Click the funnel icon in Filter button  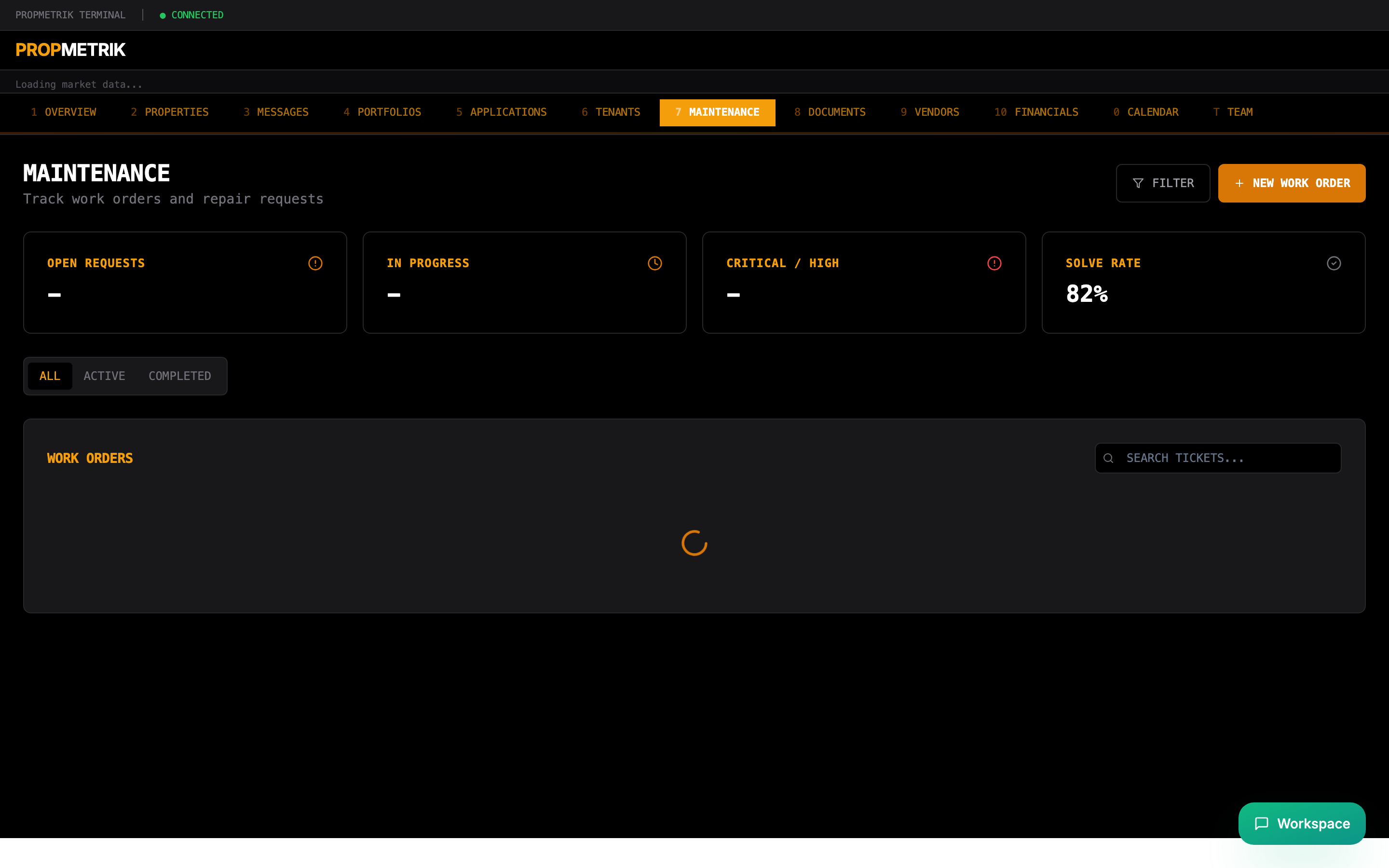click(1138, 183)
